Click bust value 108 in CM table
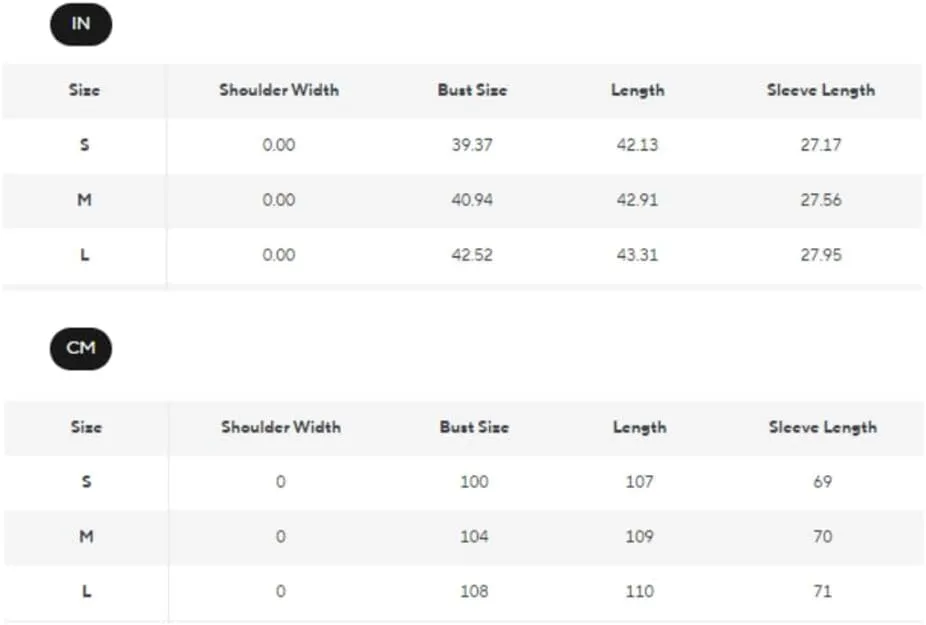This screenshot has height=625, width=926. pos(474,592)
